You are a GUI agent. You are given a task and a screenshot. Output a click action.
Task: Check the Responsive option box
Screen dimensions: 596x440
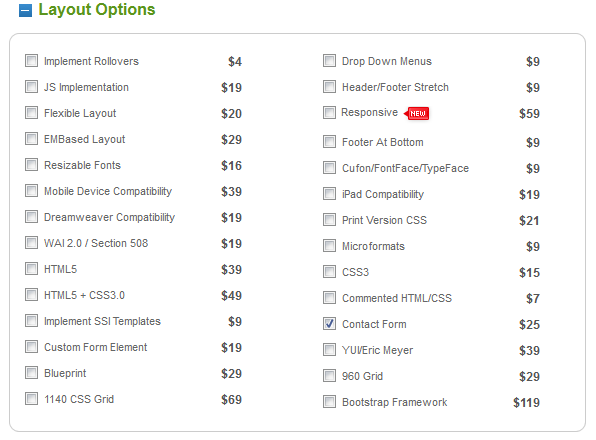[x=329, y=112]
